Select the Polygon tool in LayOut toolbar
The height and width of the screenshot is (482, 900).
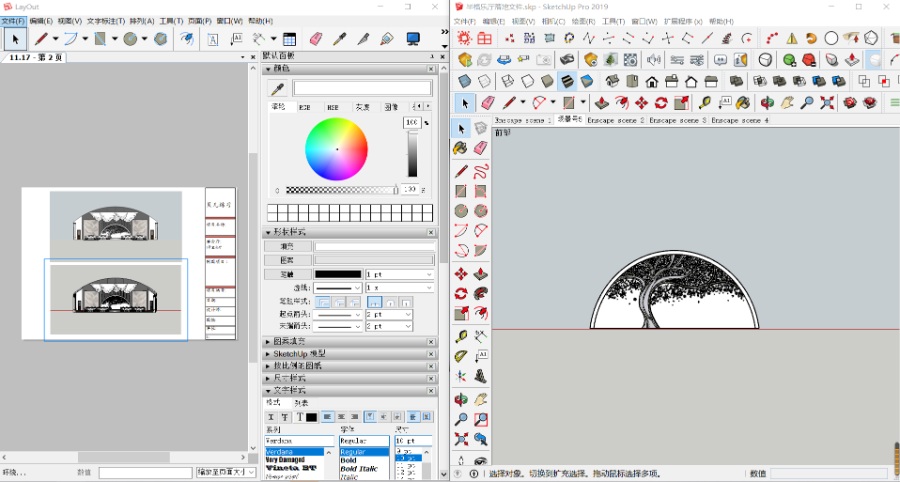point(161,39)
